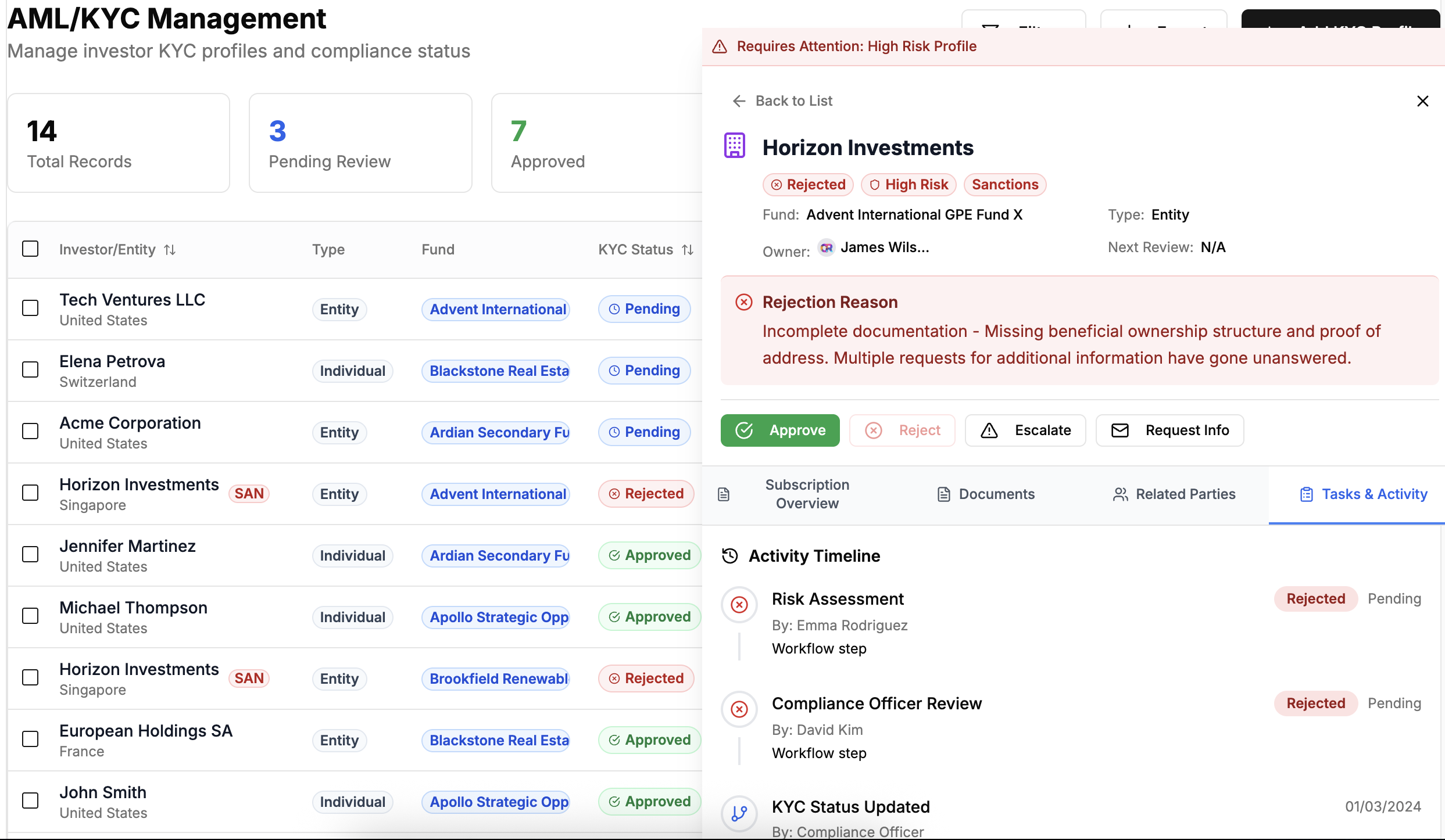Select the John Smith row checkbox

click(30, 800)
